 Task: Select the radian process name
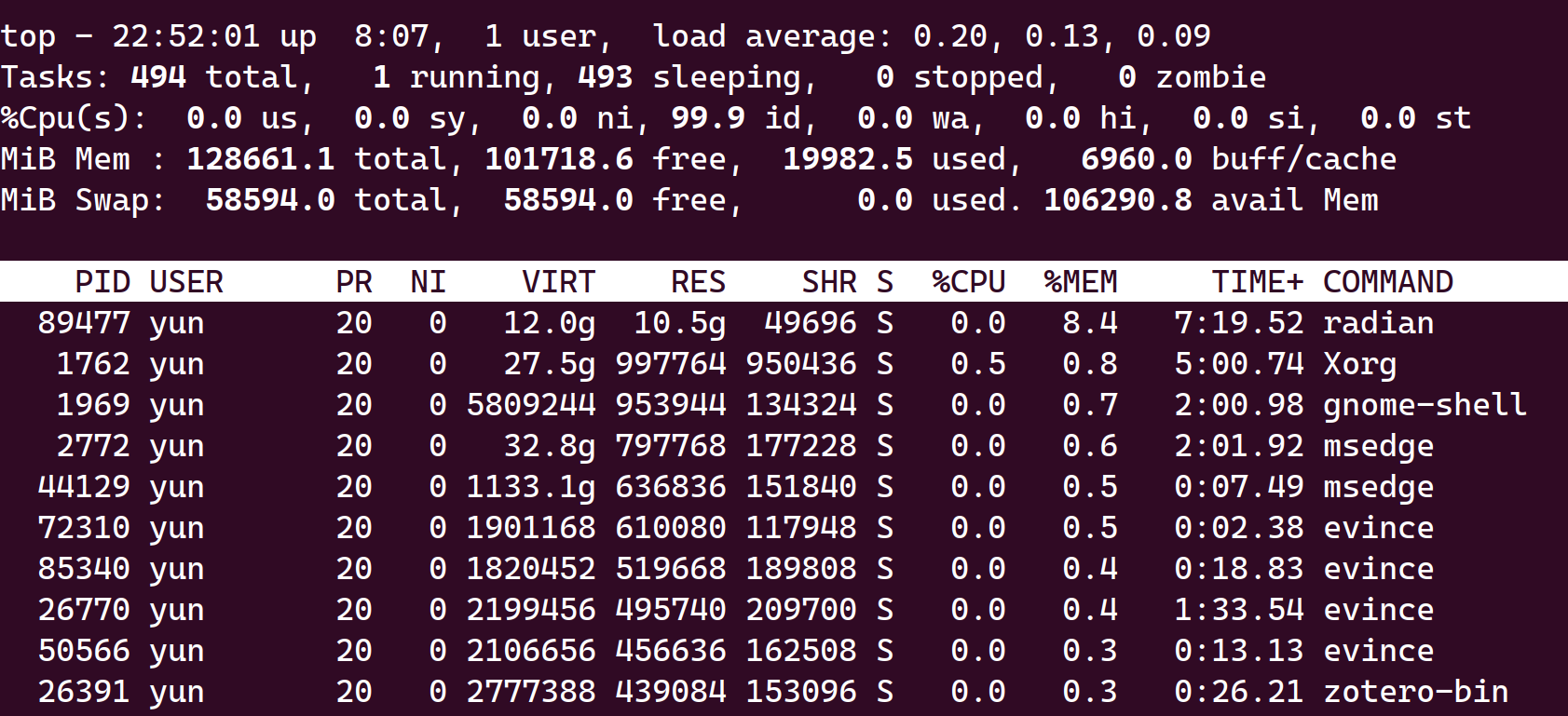click(1379, 323)
